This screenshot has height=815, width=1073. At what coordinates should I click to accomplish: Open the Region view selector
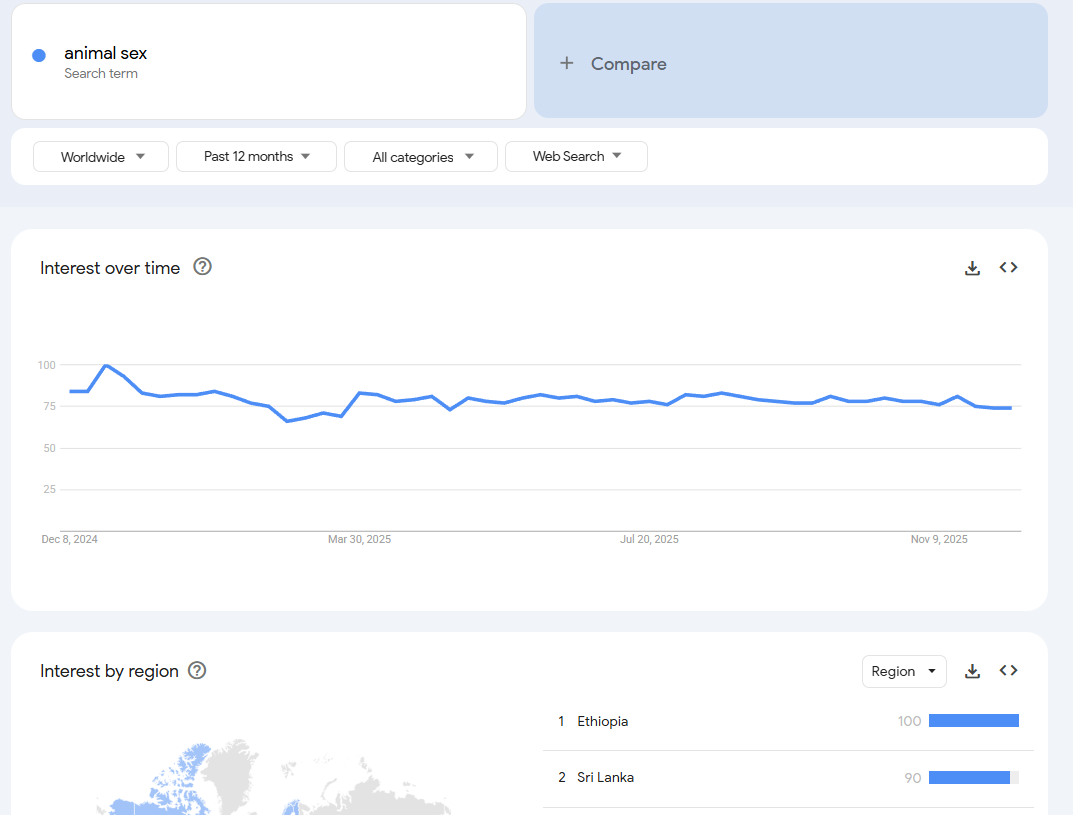pyautogui.click(x=904, y=671)
